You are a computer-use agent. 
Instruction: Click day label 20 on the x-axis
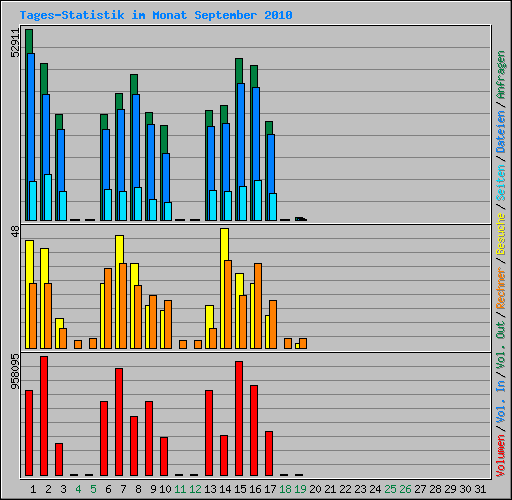pyautogui.click(x=315, y=489)
